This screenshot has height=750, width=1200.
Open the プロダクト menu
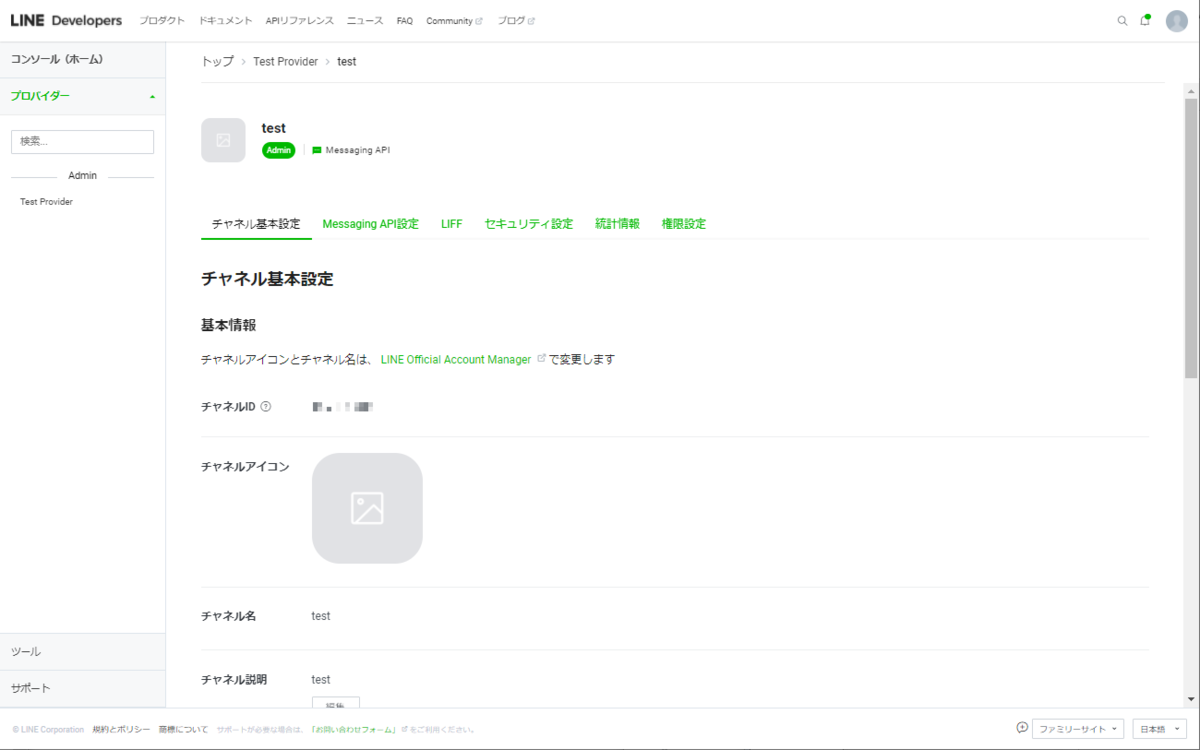coord(162,21)
